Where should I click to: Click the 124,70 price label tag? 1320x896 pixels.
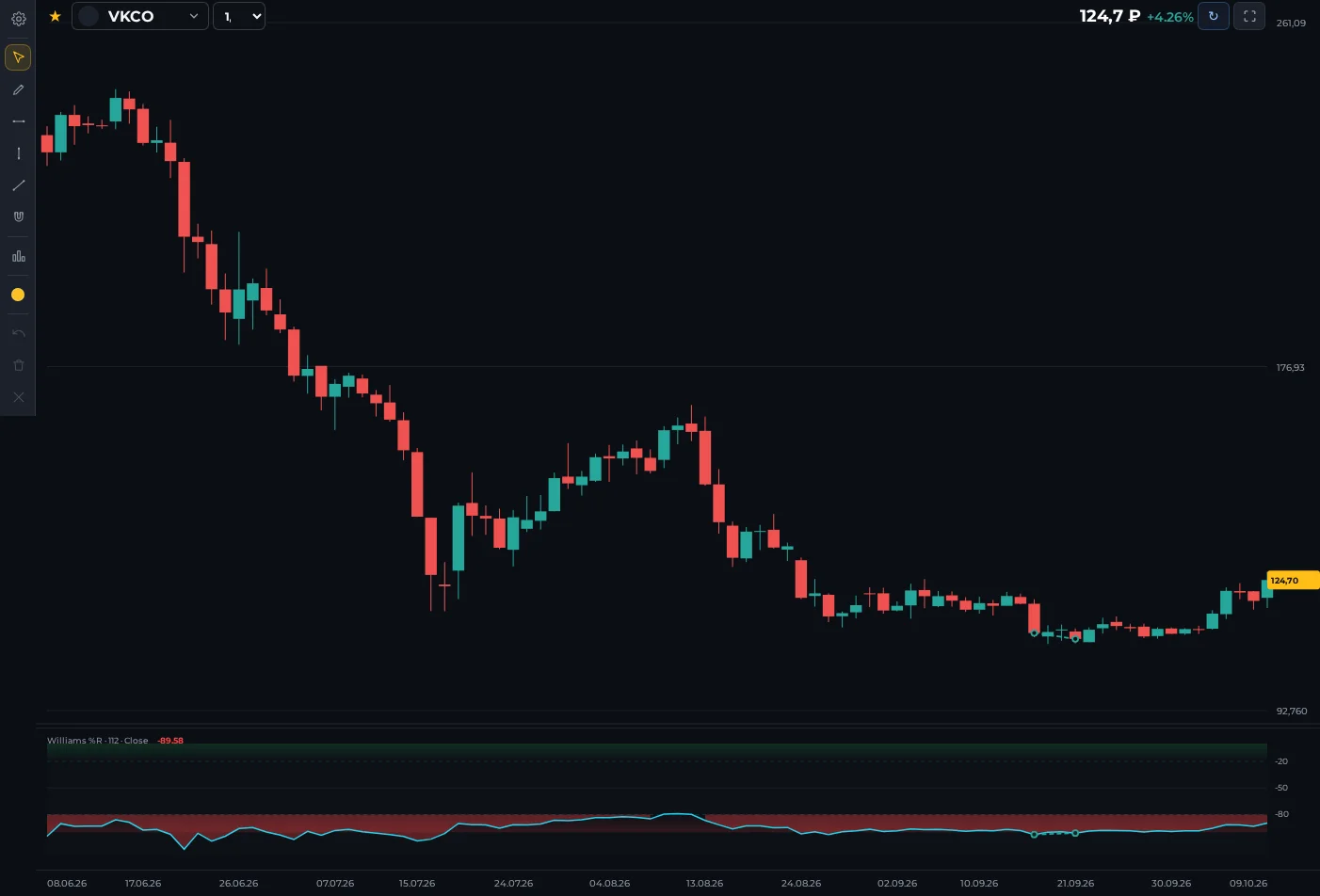(1293, 581)
